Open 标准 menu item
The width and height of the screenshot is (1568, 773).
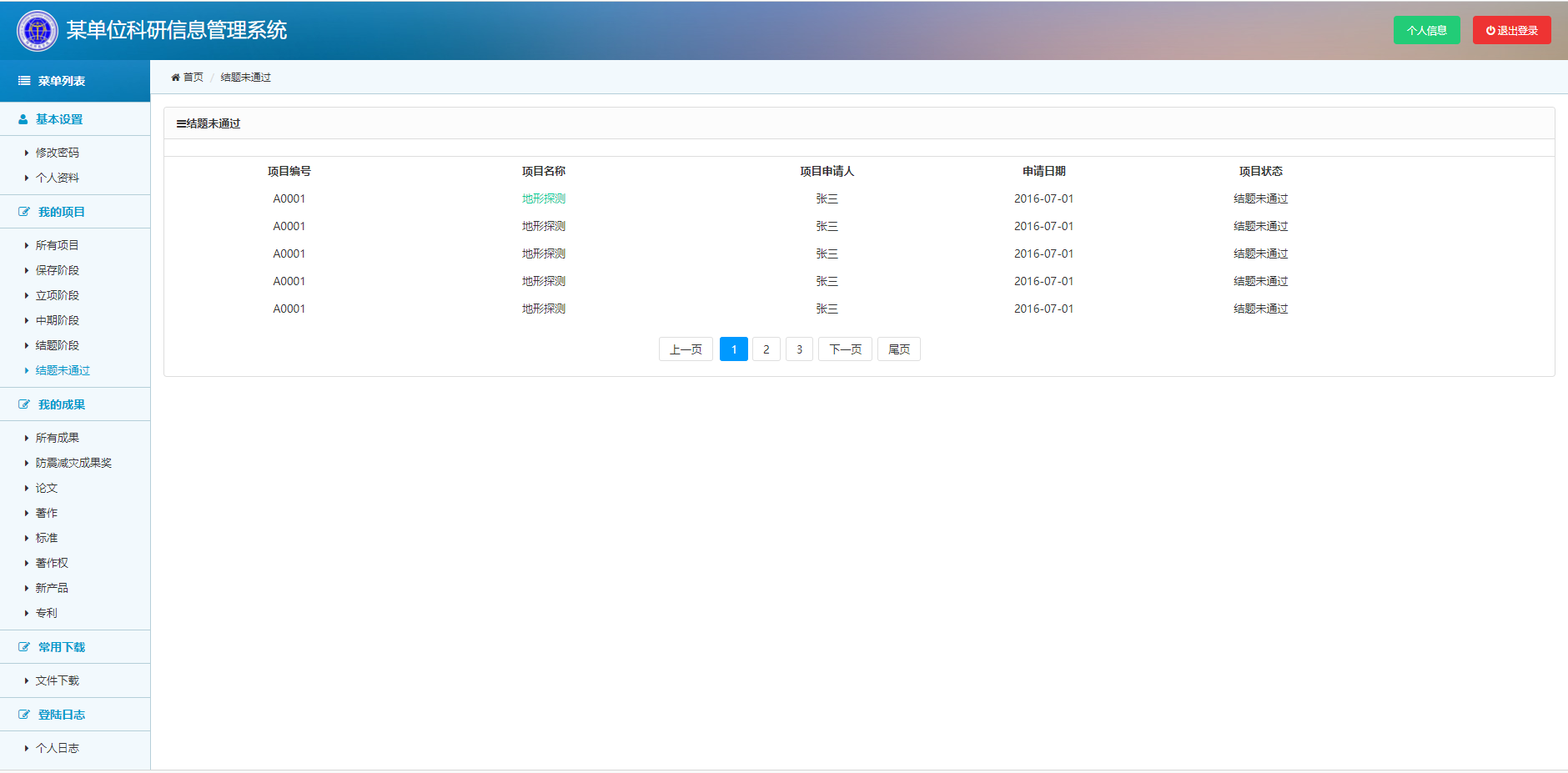tap(47, 538)
